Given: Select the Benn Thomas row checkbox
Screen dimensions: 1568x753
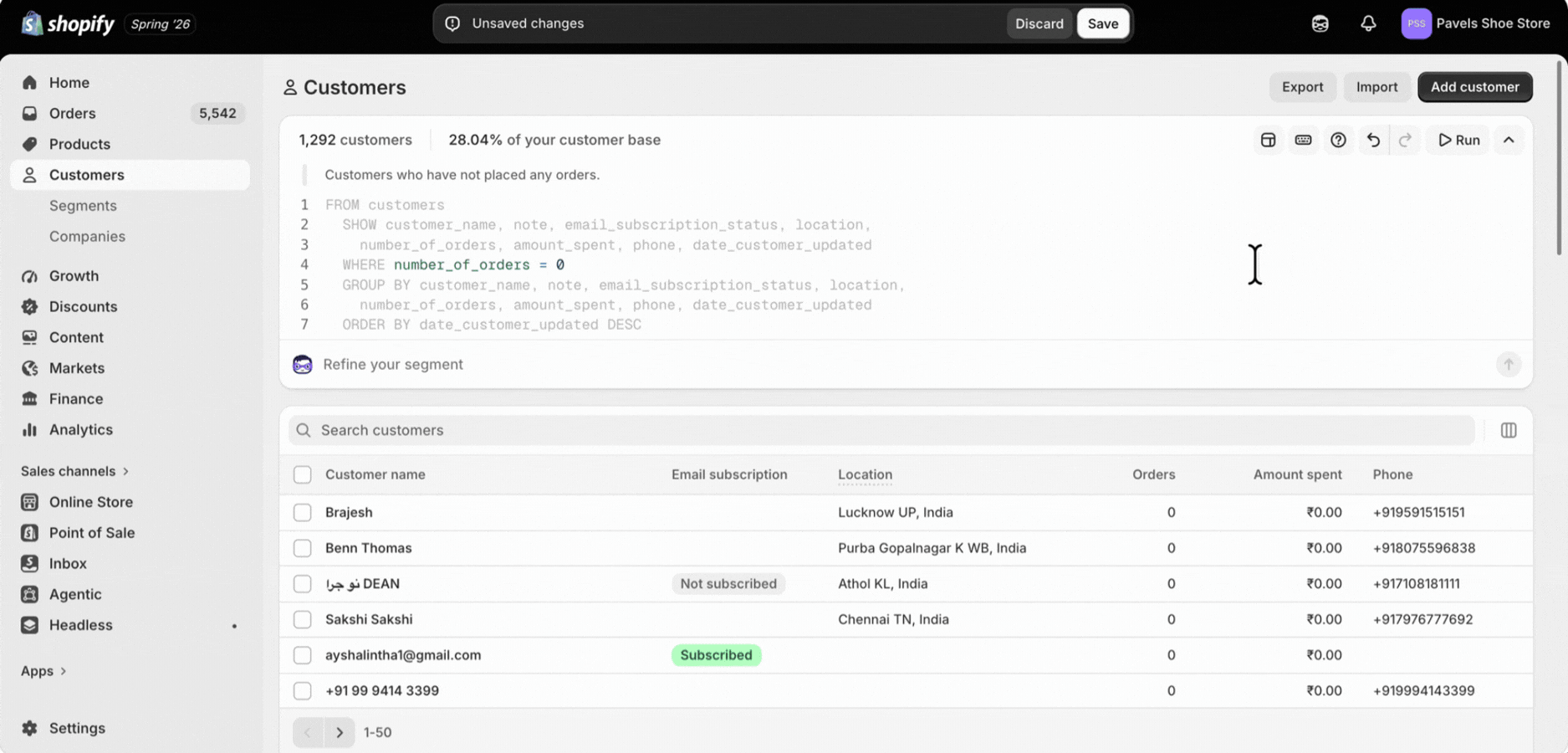Looking at the screenshot, I should 302,548.
